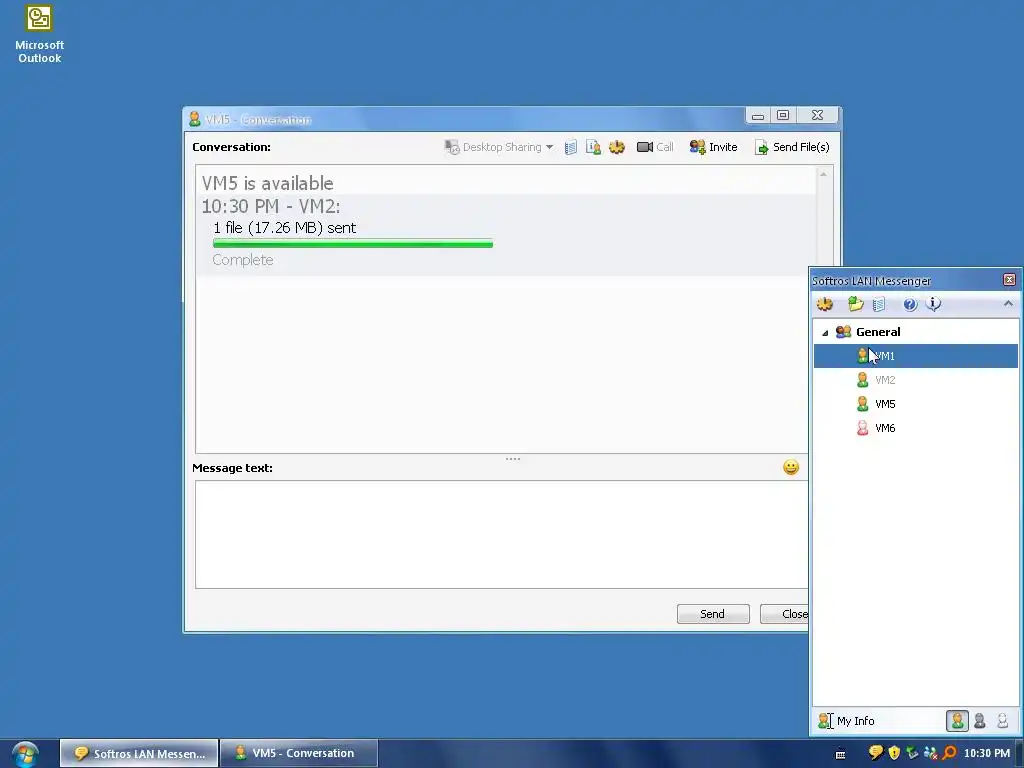
Task: Maximize the VM5 Conversation window
Action: click(783, 115)
